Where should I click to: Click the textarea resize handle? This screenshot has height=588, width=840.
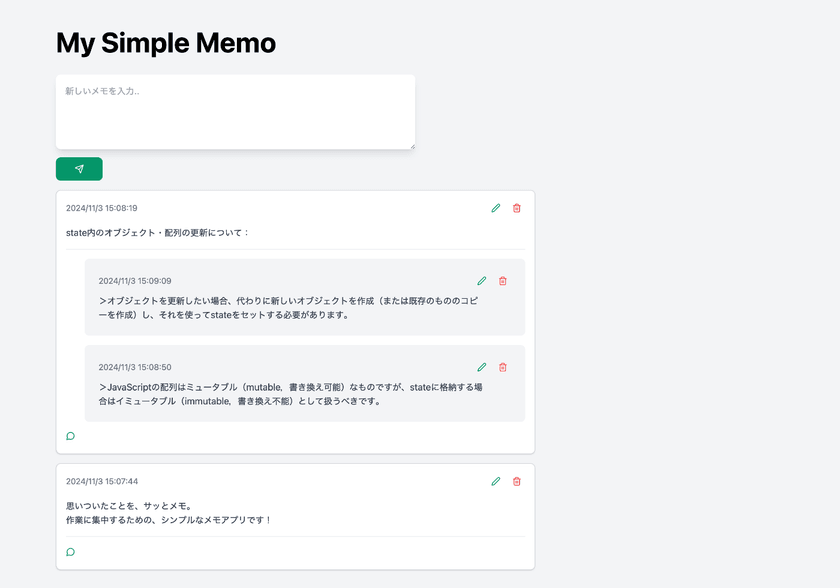click(x=410, y=146)
